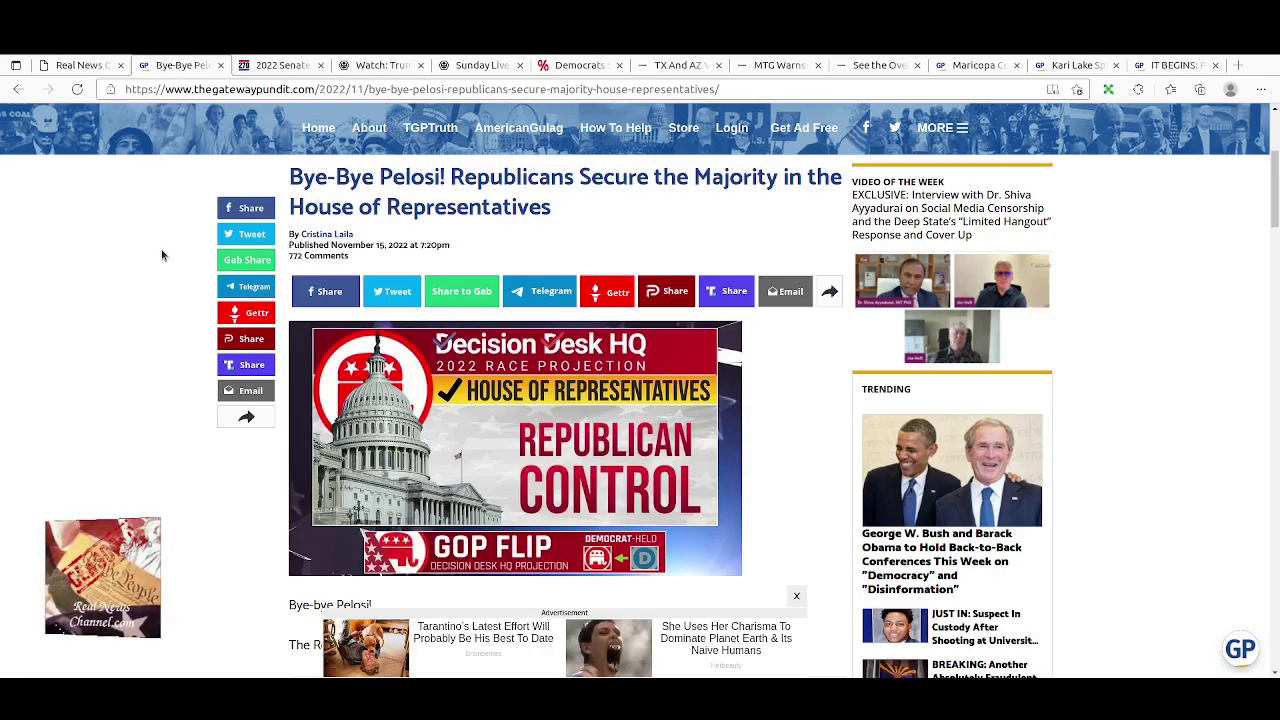Expand more sharing options arrow beside Email
The height and width of the screenshot is (720, 1280).
[829, 292]
